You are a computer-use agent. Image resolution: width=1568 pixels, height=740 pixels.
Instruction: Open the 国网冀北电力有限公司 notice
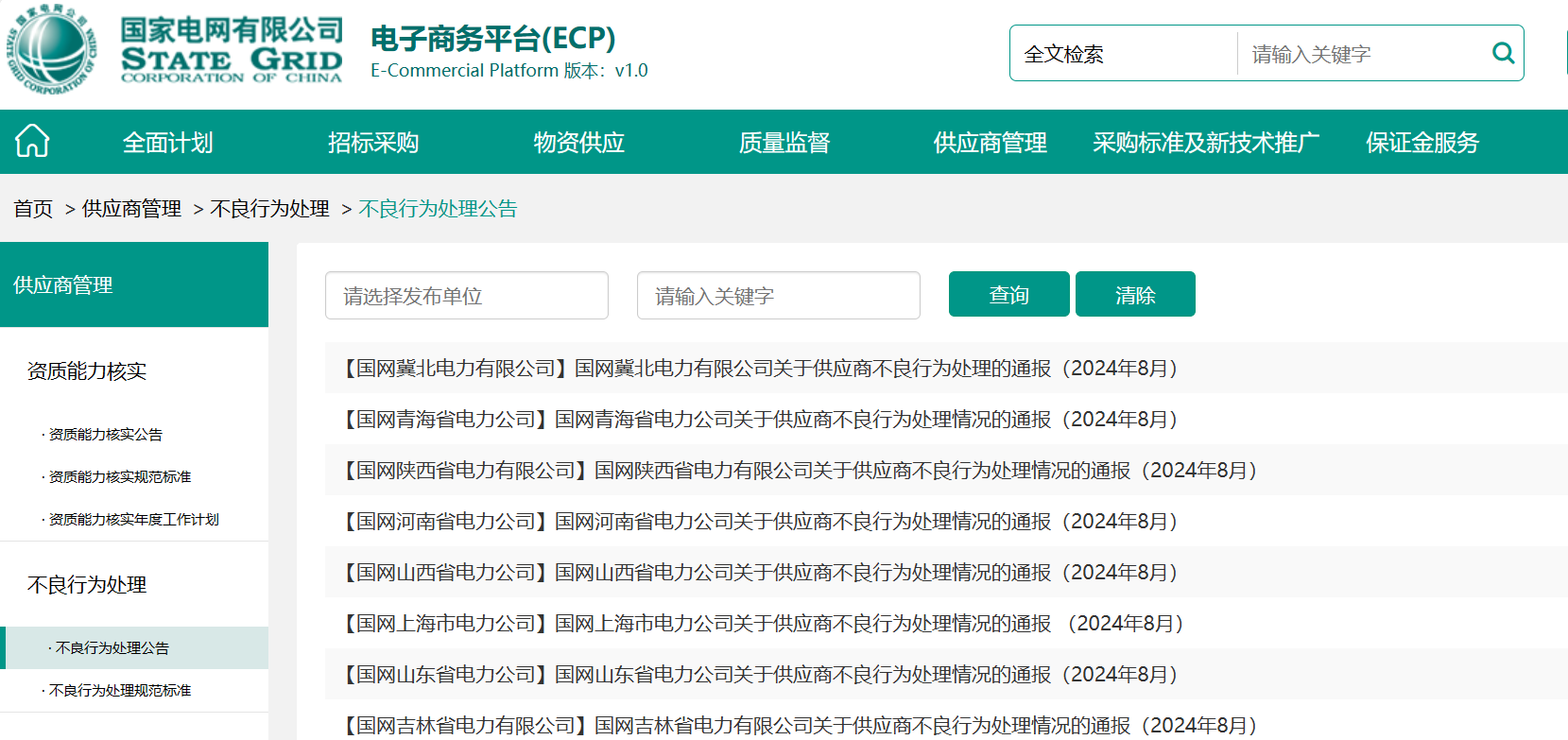tap(759, 369)
